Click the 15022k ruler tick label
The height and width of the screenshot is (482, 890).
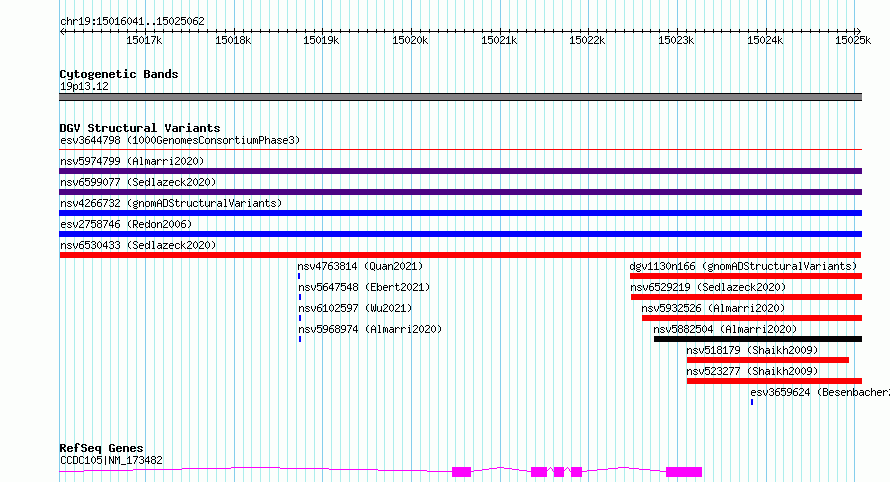(x=587, y=40)
